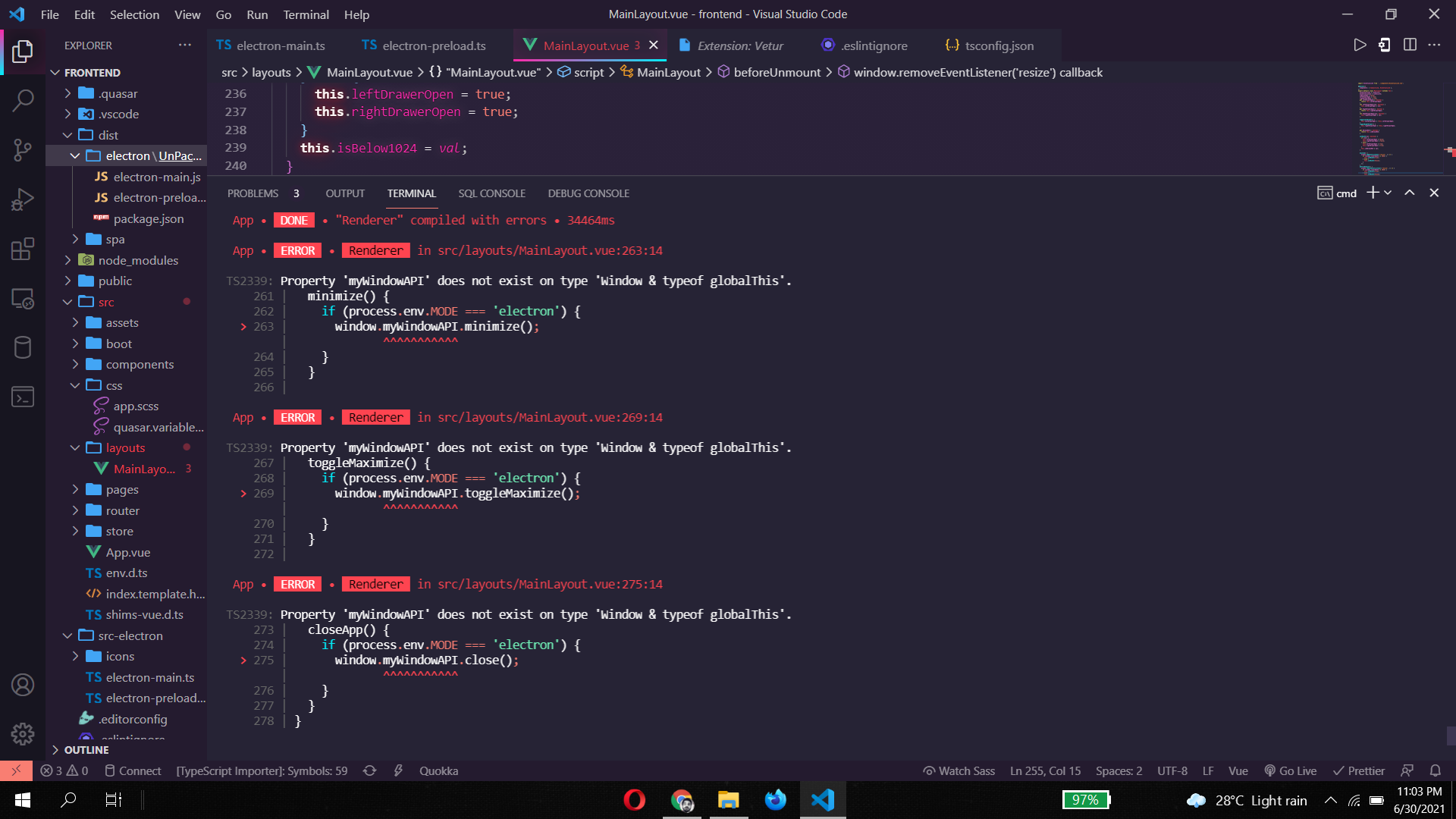The width and height of the screenshot is (1456, 819).
Task: Run the file with play icon
Action: click(1360, 45)
